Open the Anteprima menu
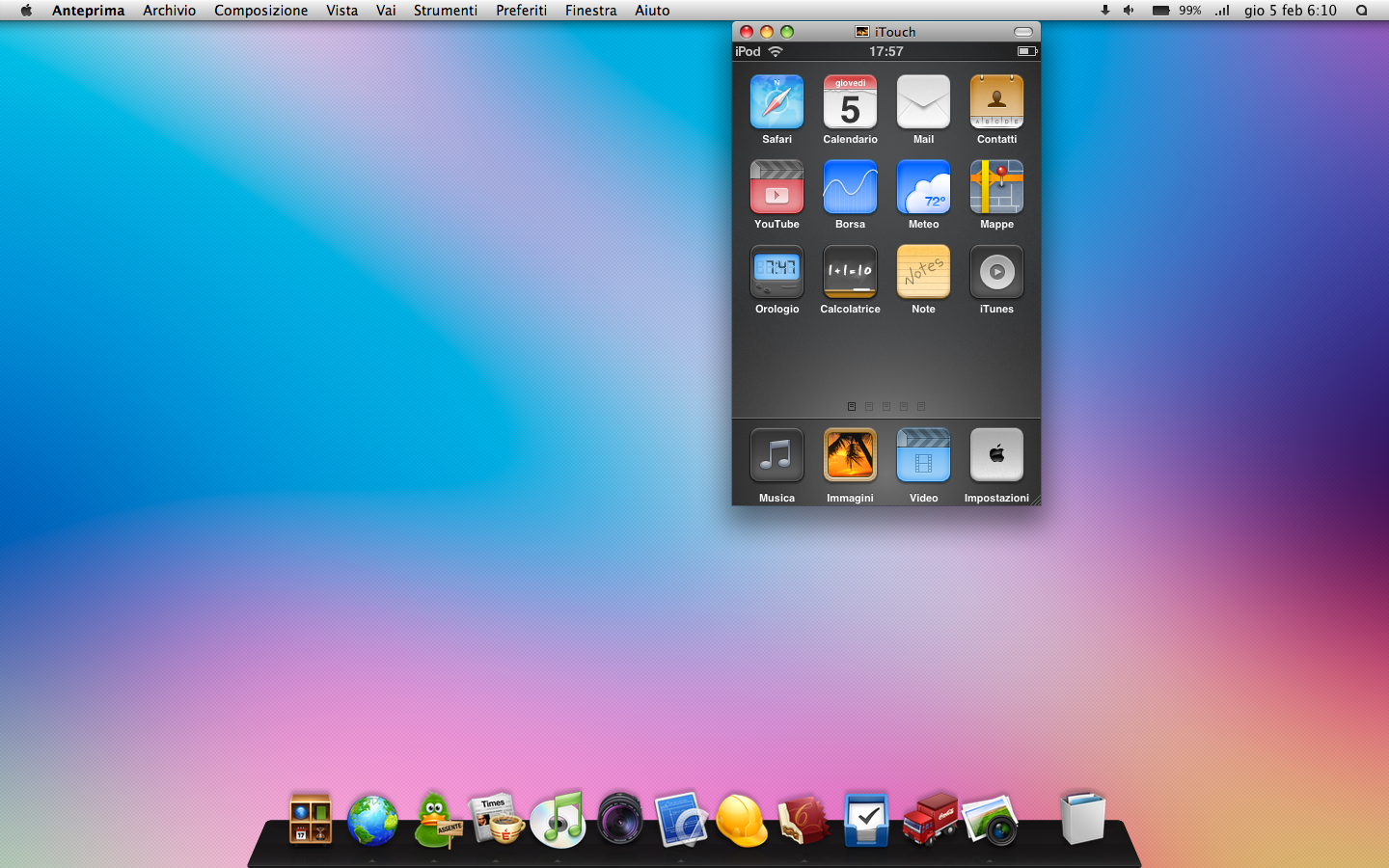This screenshot has width=1389, height=868. (x=88, y=11)
